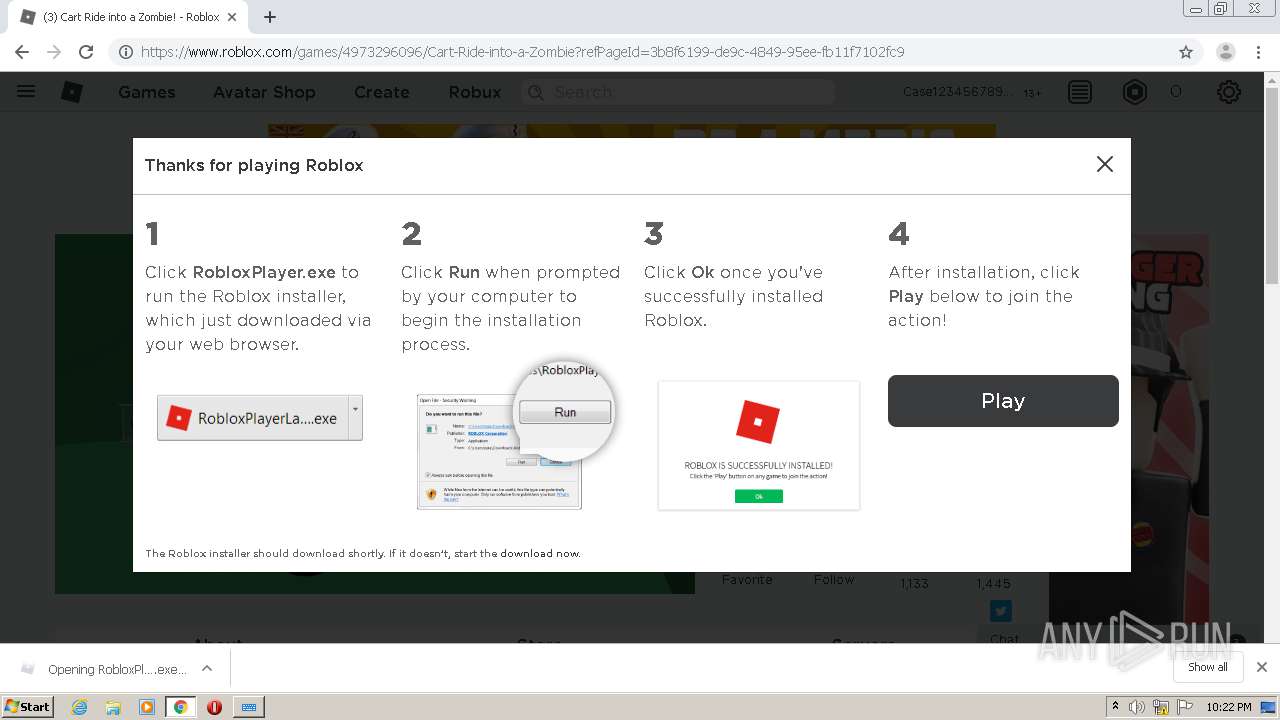This screenshot has height=720, width=1280.
Task: Click the 10:22 PM clock
Action: [1229, 707]
